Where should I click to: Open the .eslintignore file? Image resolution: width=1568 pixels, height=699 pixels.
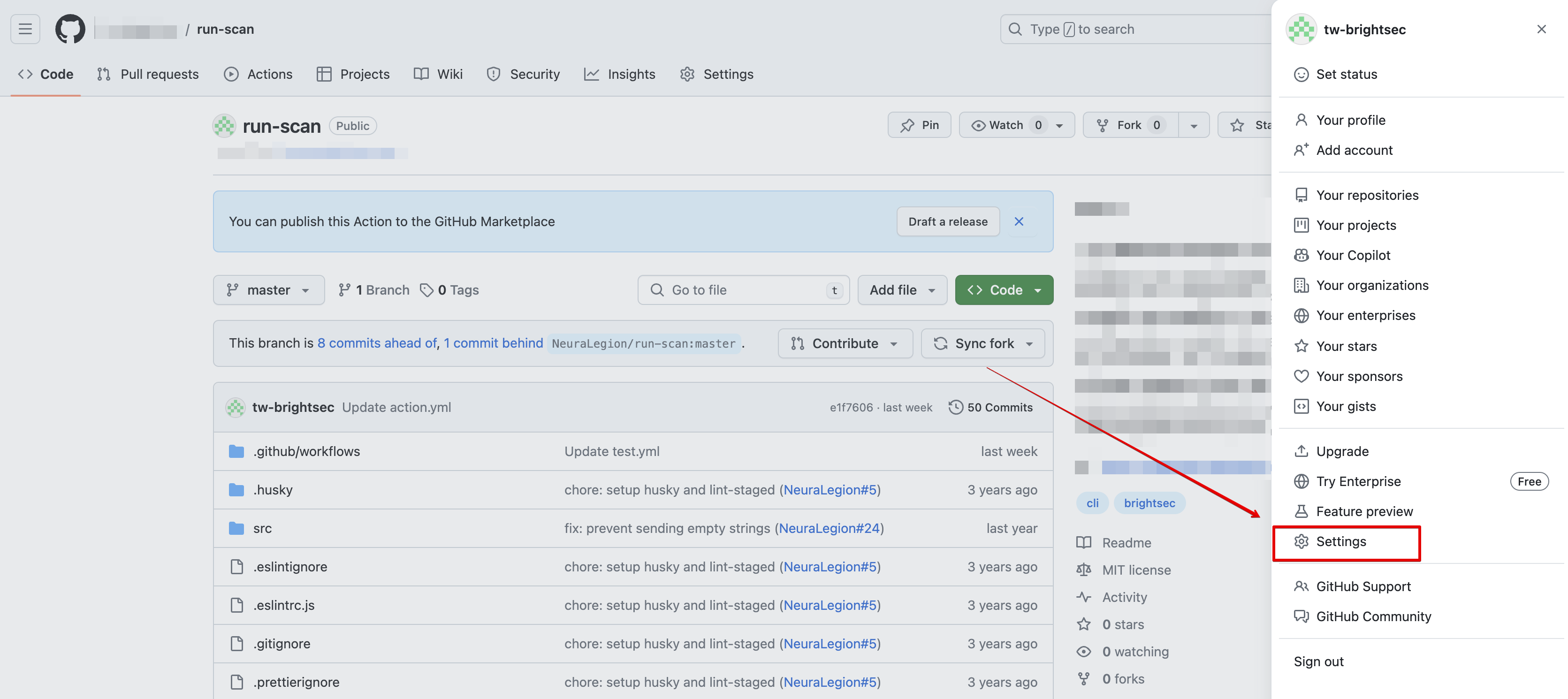tap(290, 566)
